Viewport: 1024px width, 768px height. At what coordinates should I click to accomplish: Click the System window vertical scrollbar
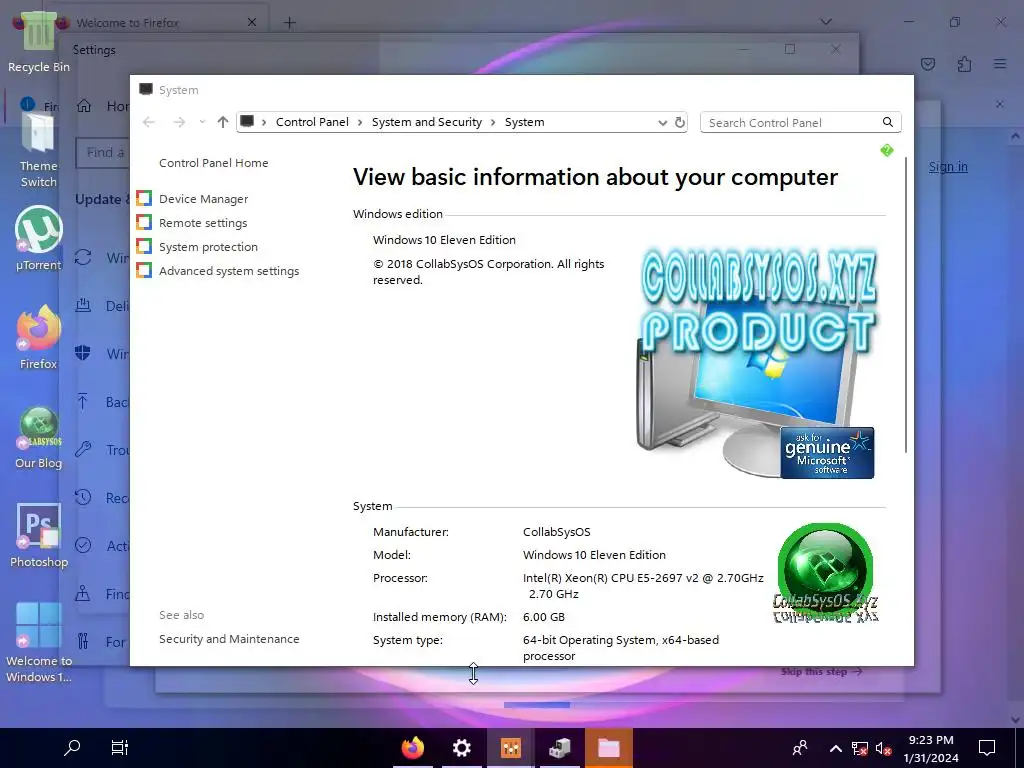(x=906, y=305)
